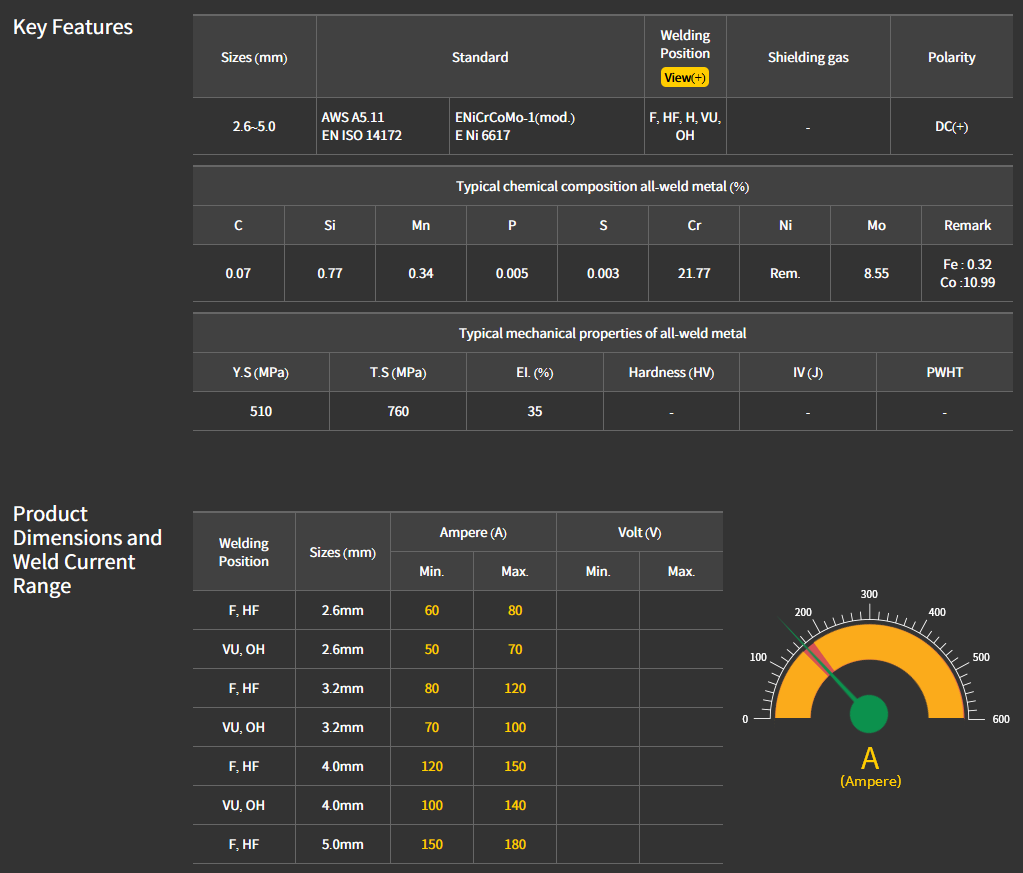1023x873 pixels.
Task: Click the 760 tensile strength value
Action: click(398, 411)
